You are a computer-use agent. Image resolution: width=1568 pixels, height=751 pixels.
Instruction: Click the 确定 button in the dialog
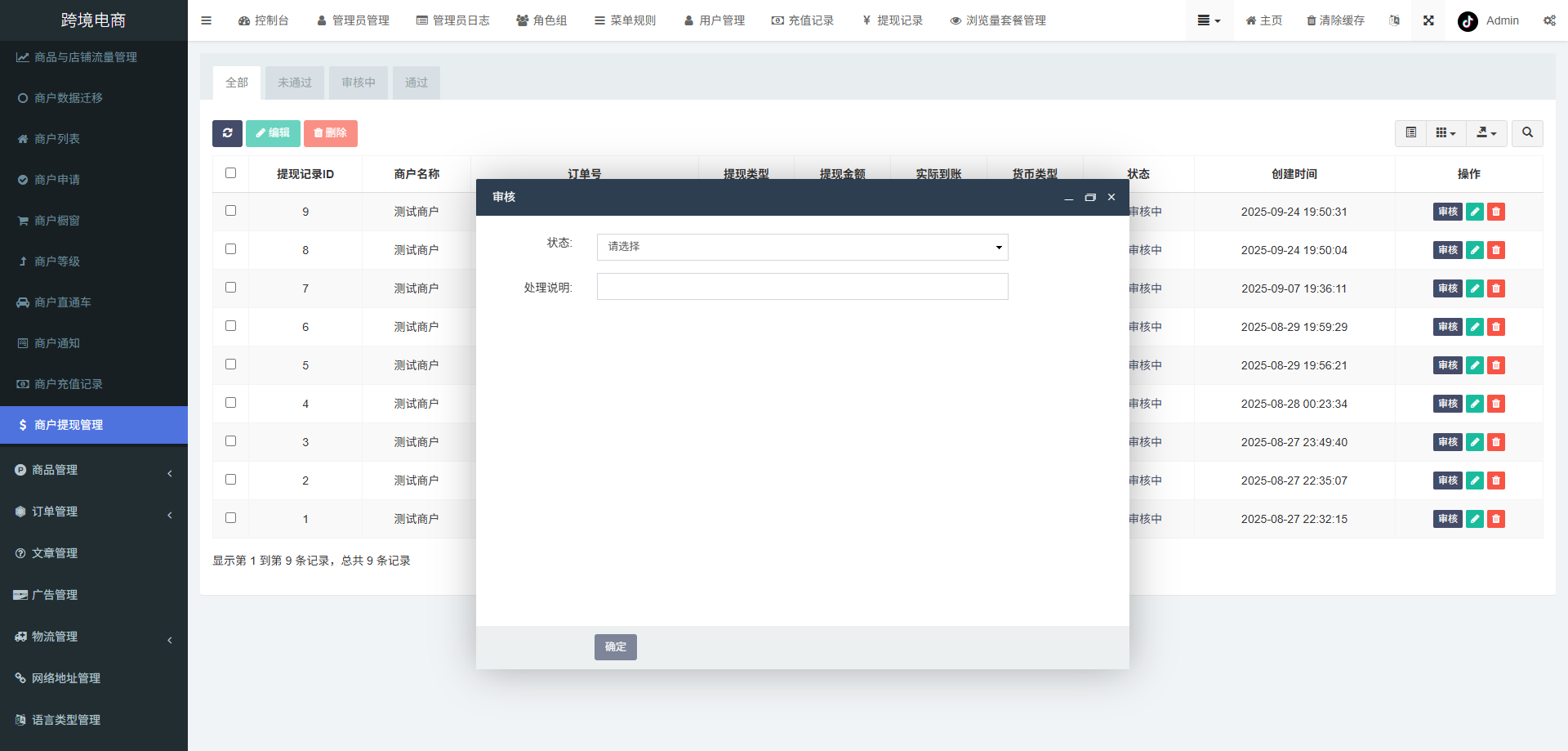pos(615,646)
